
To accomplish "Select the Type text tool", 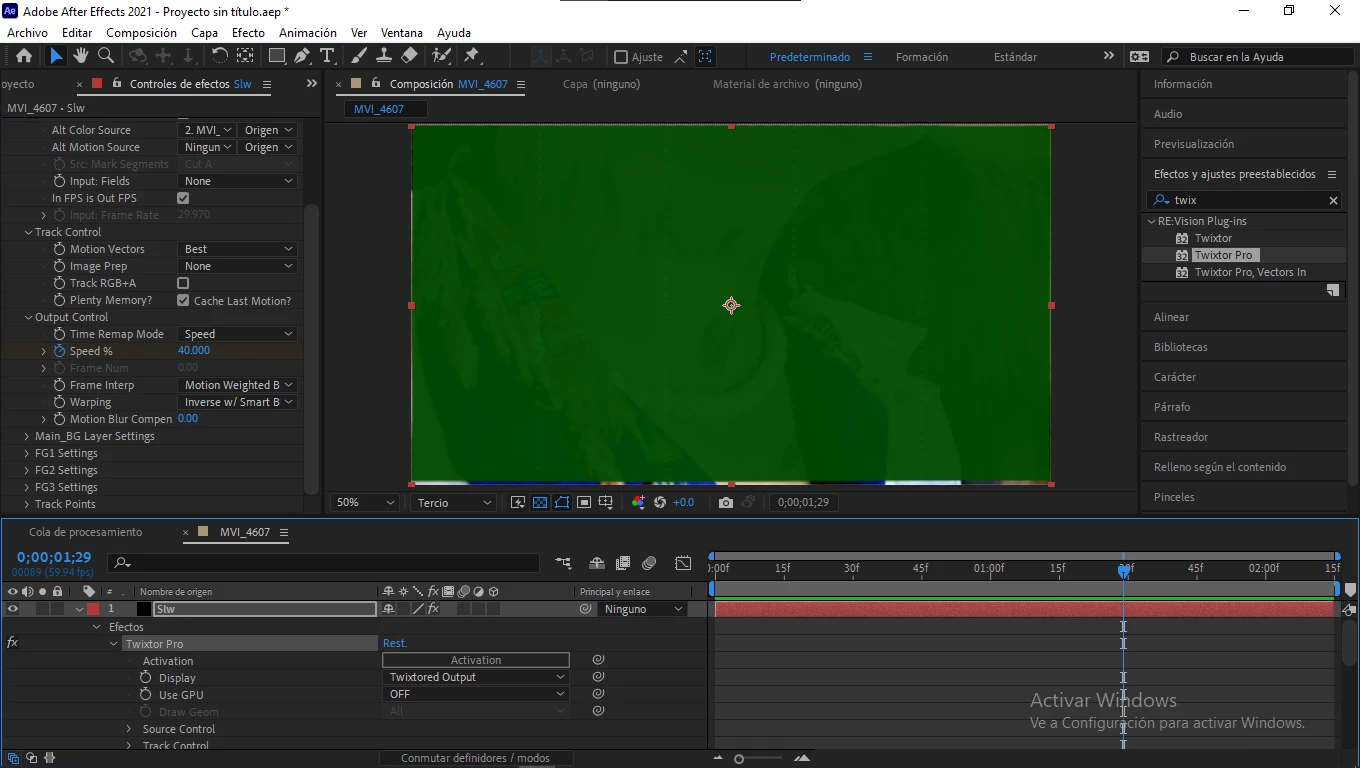I will point(327,56).
